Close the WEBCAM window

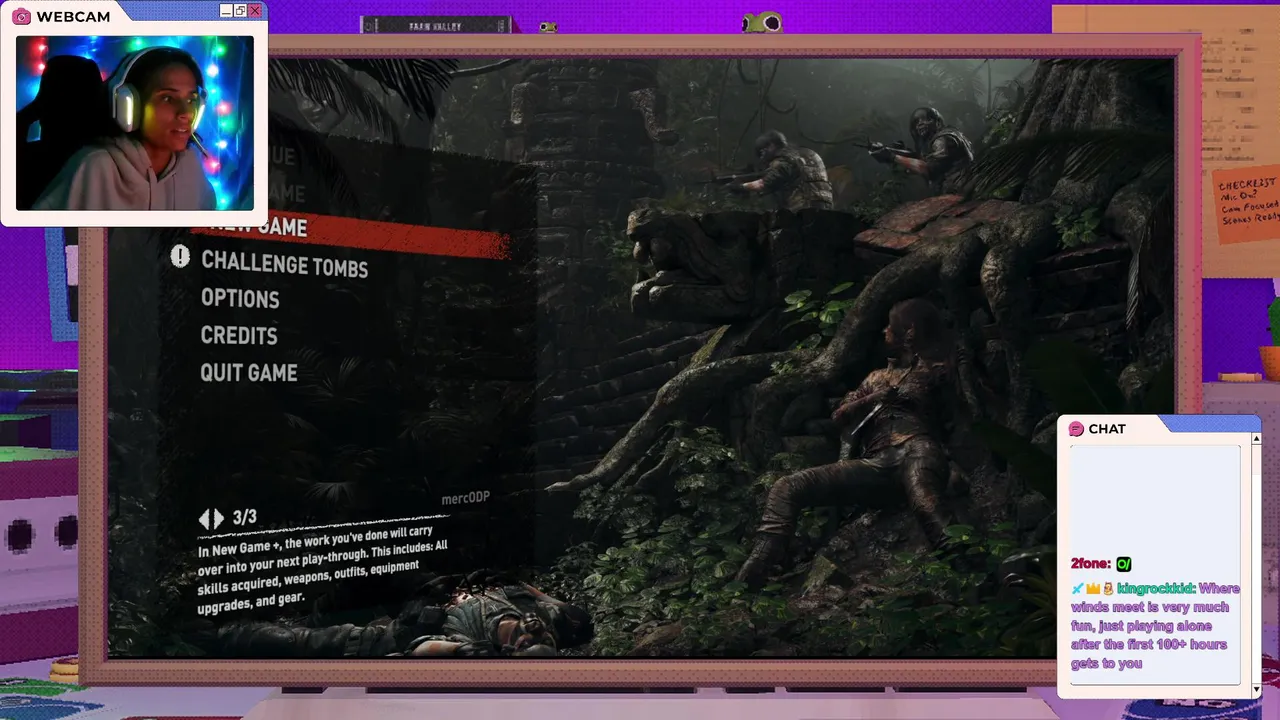pyautogui.click(x=255, y=11)
